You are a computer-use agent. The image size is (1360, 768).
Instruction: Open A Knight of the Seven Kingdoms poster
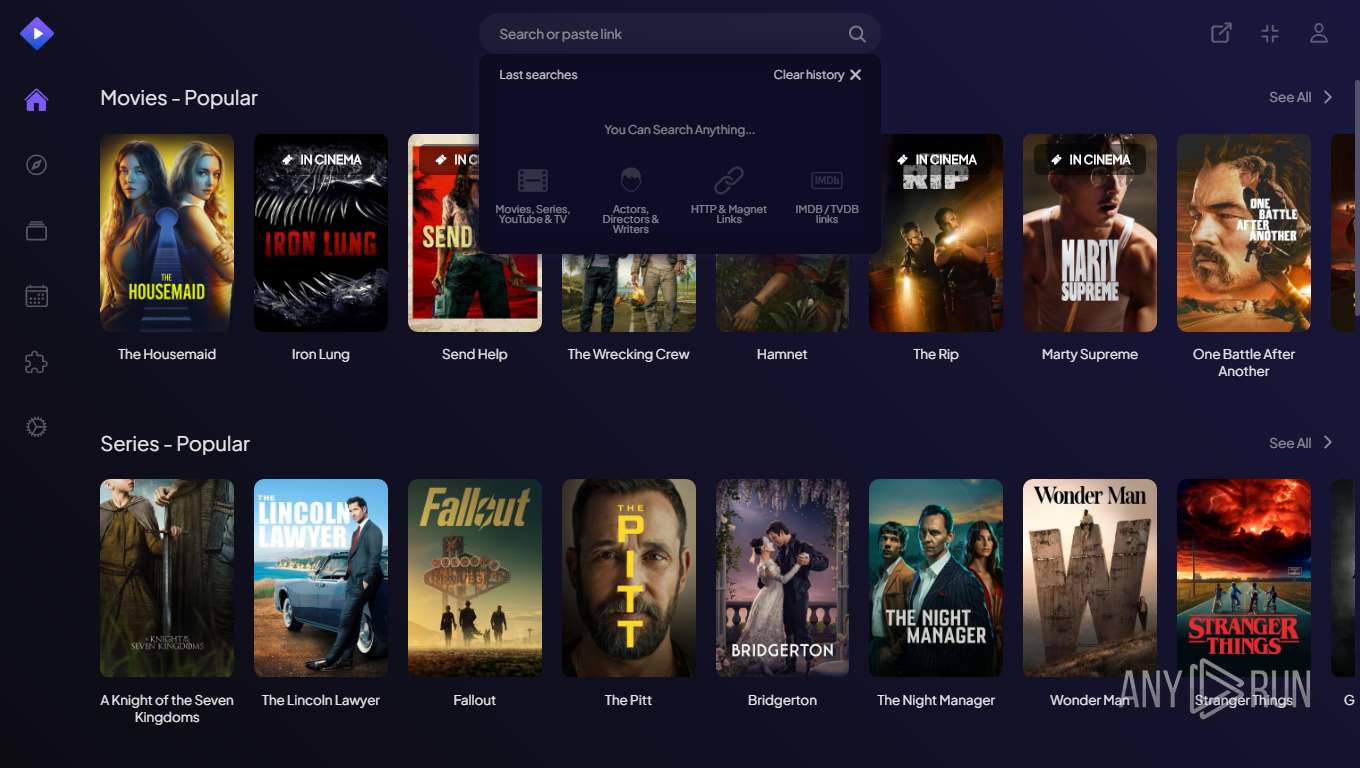tap(167, 578)
